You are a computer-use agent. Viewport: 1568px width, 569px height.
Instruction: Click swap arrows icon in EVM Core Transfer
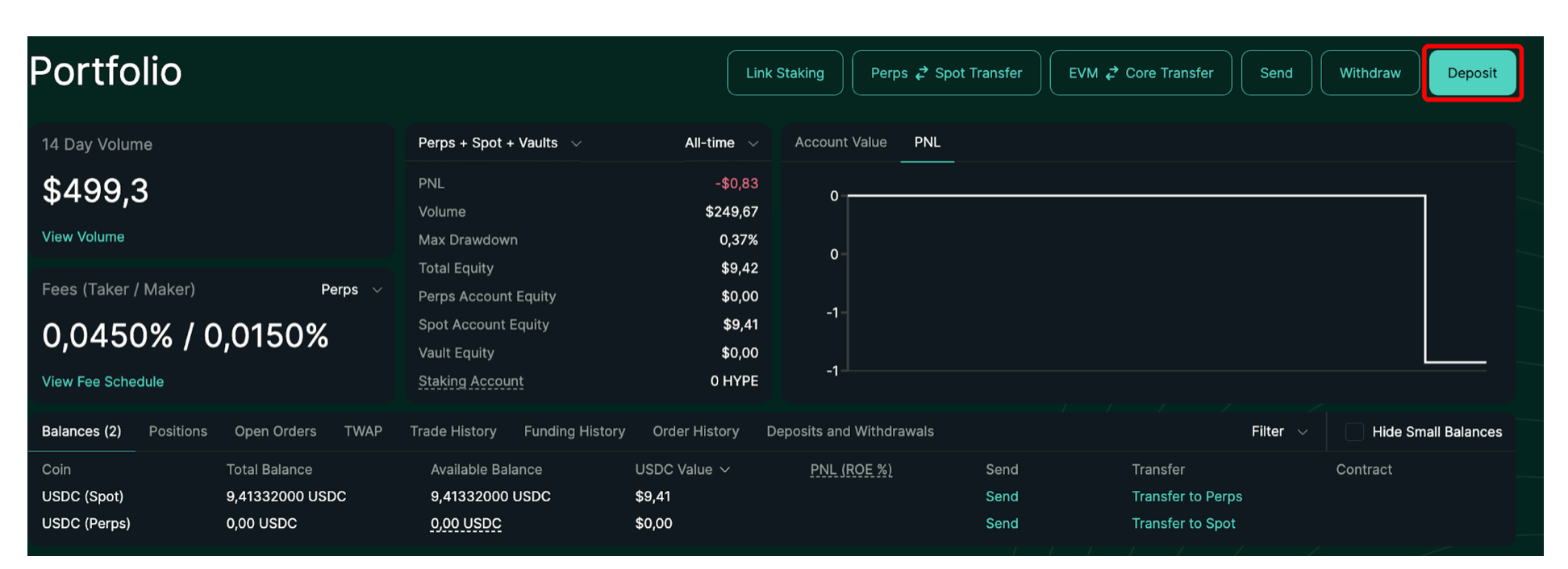point(1111,73)
